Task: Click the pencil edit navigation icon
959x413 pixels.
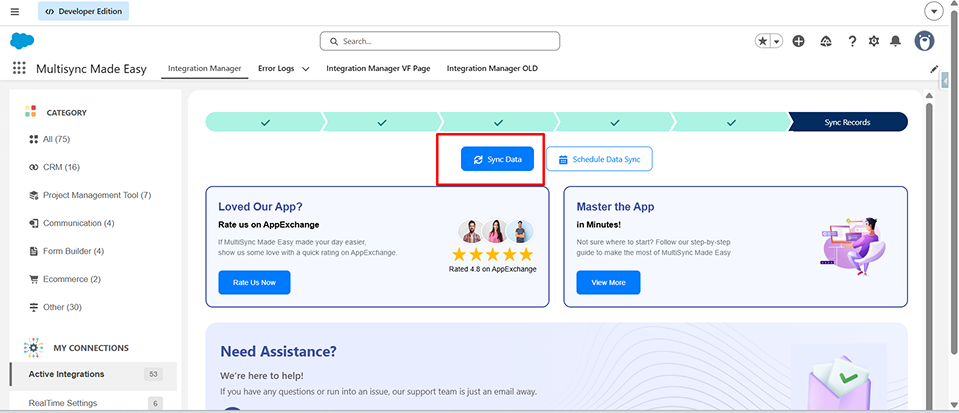Action: (x=934, y=69)
